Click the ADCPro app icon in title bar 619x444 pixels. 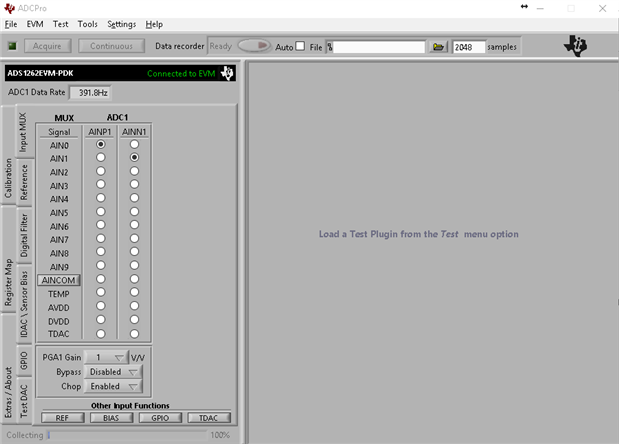9,8
